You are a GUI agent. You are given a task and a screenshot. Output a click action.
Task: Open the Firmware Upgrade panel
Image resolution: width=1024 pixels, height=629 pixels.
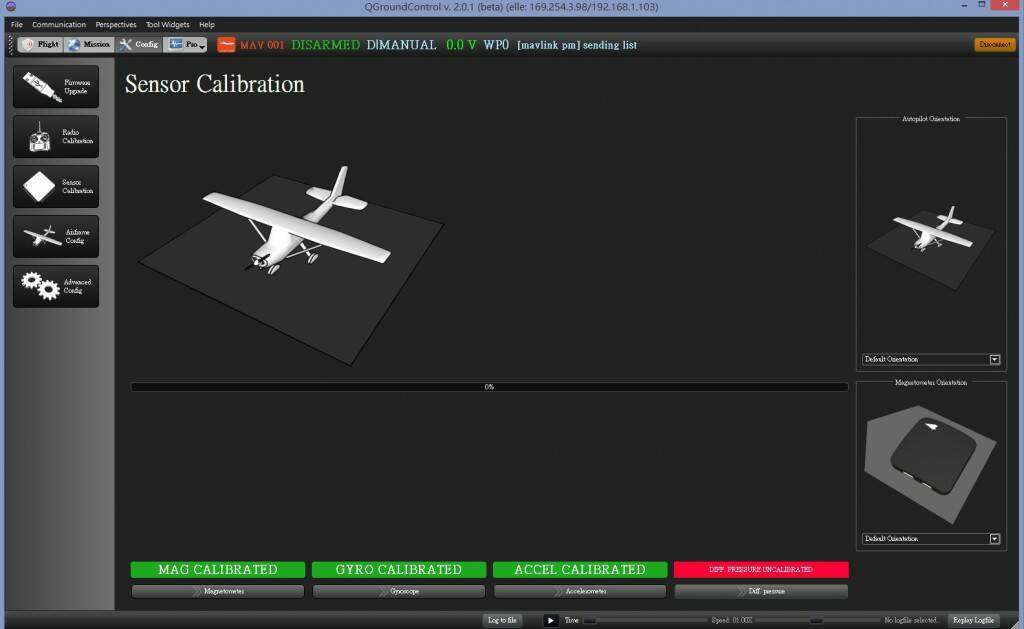point(56,87)
